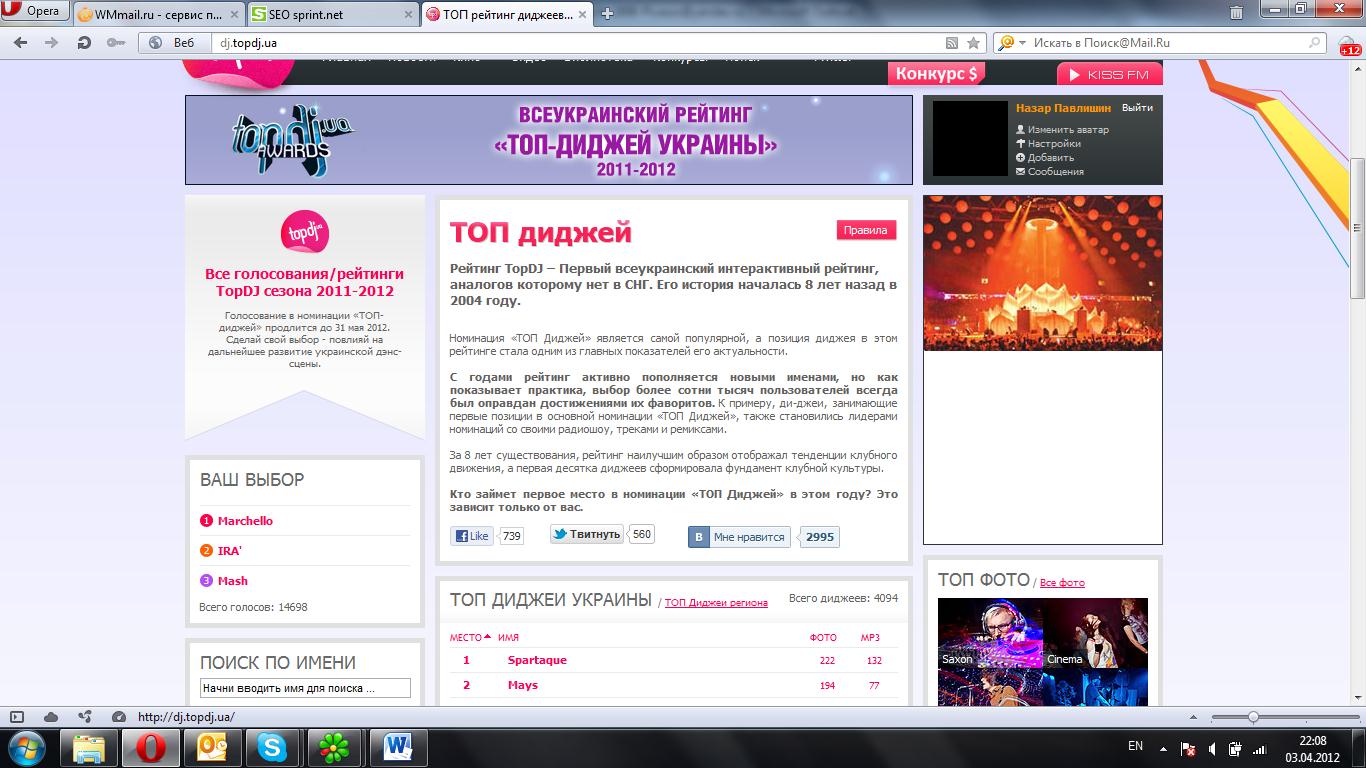Click the Opera Unite status bar icon

click(84, 717)
